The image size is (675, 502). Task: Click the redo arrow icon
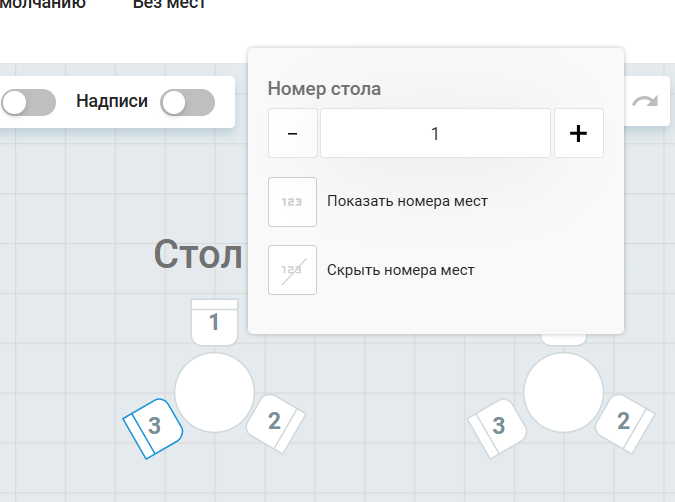(645, 102)
